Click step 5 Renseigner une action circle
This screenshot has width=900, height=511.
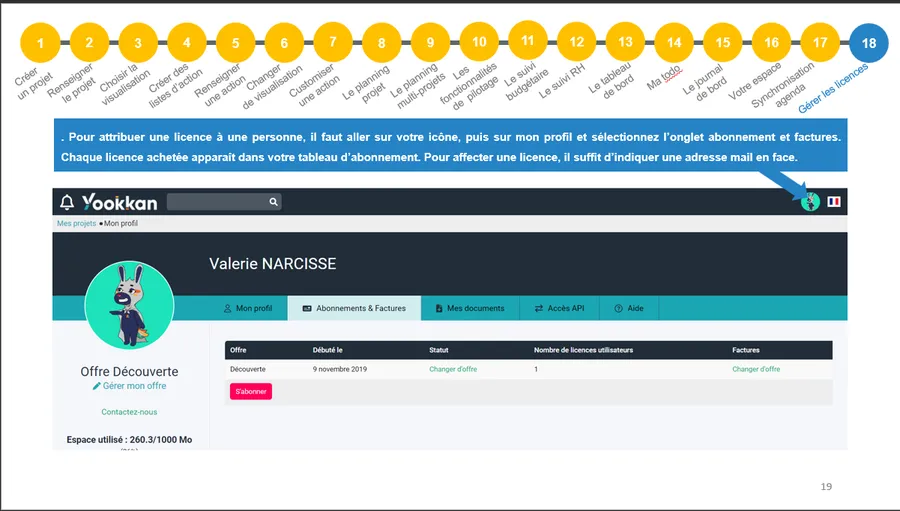click(x=235, y=43)
